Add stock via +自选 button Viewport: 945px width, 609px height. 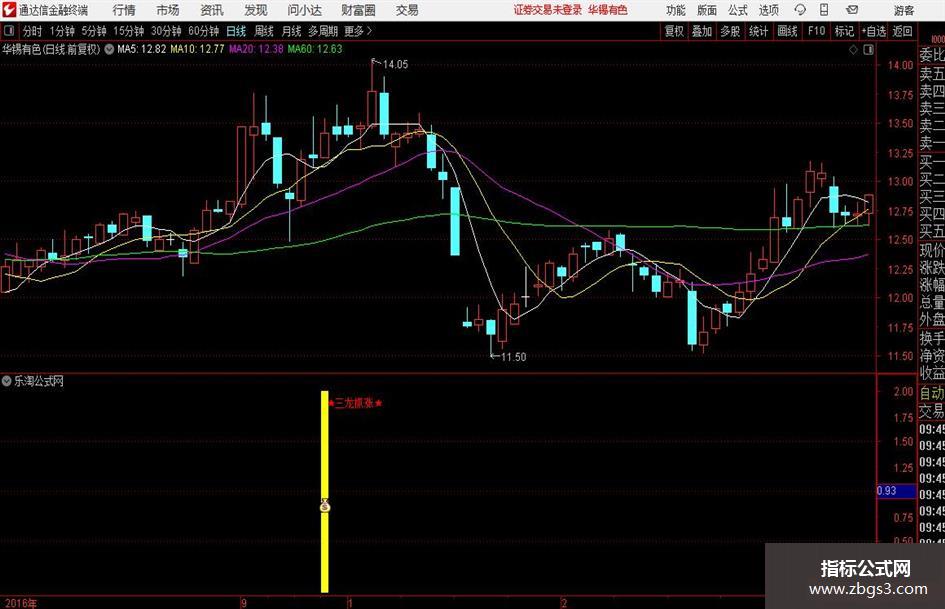874,31
